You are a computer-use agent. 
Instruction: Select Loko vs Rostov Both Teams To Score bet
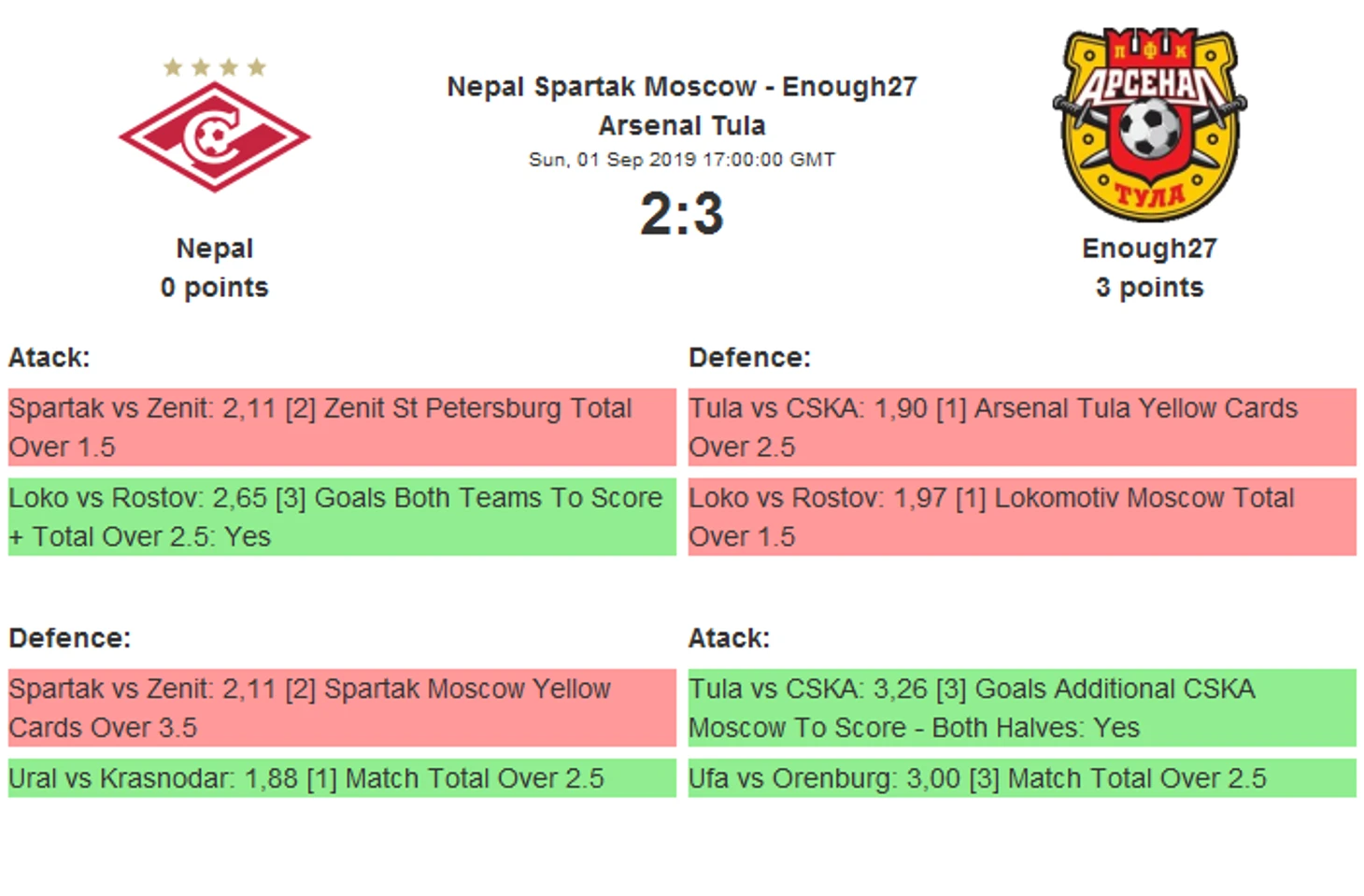342,517
